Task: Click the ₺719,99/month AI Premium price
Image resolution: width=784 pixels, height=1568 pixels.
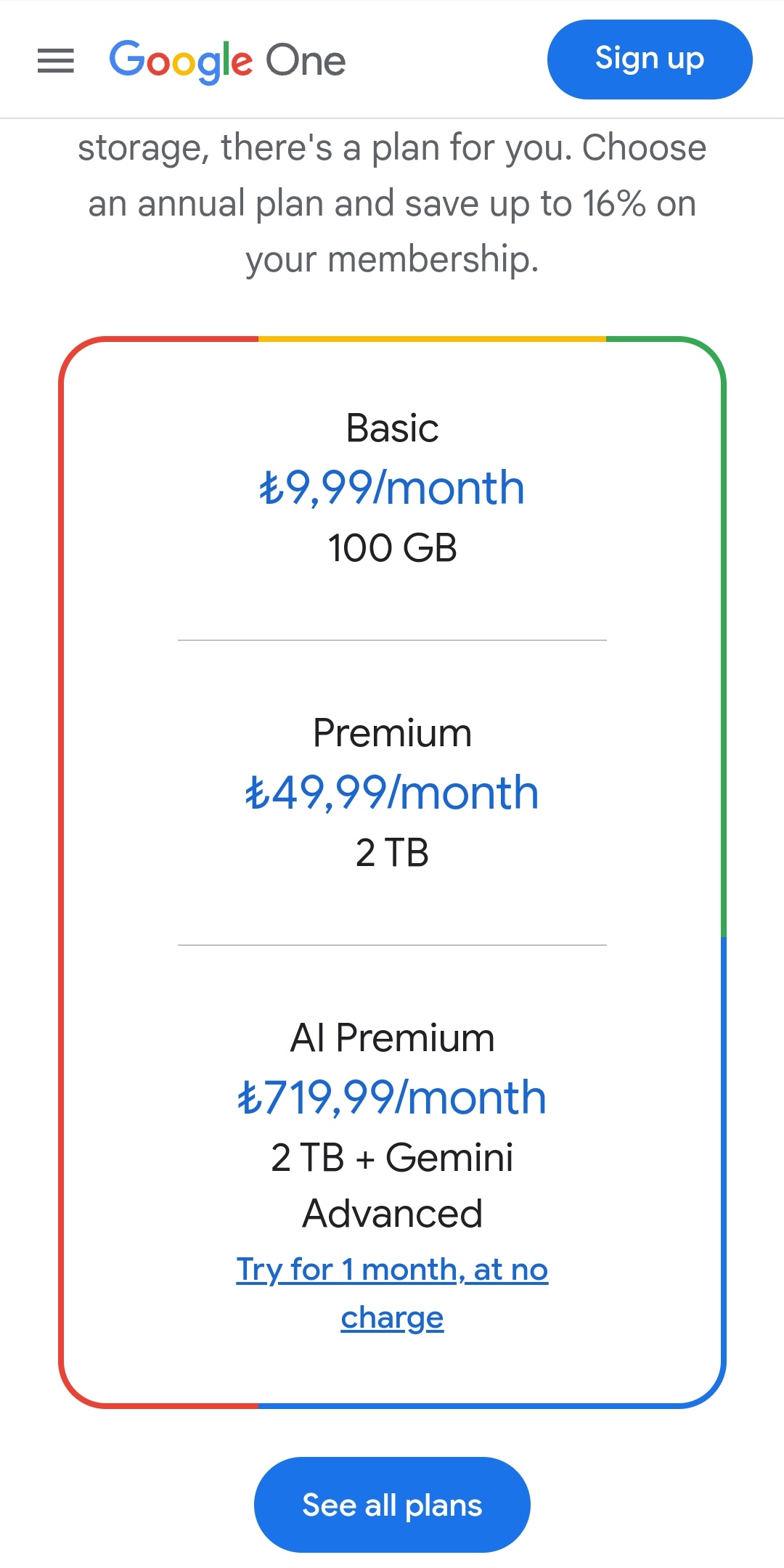Action: 392,1098
